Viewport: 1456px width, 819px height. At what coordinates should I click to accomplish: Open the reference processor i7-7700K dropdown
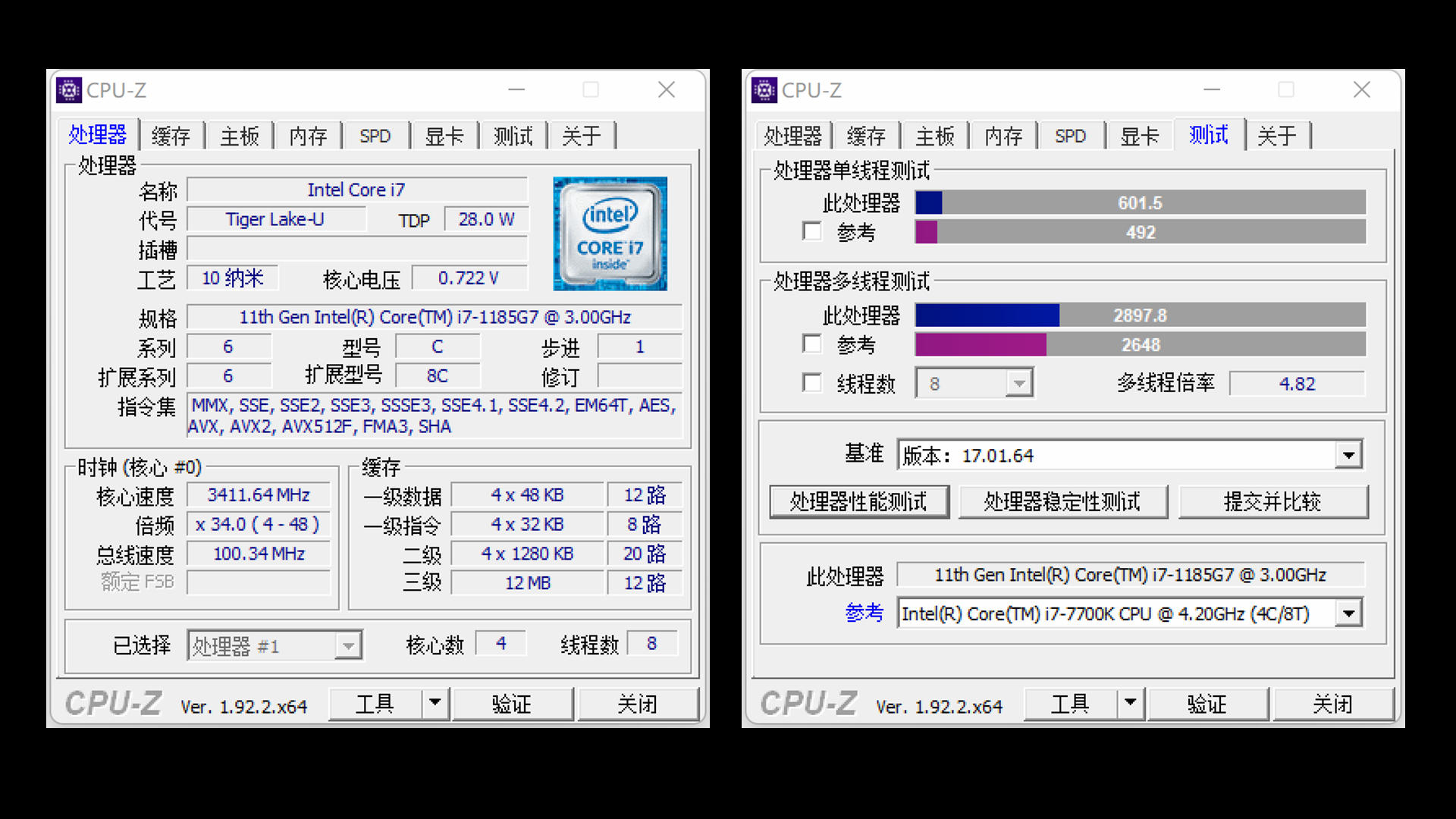coord(1349,613)
